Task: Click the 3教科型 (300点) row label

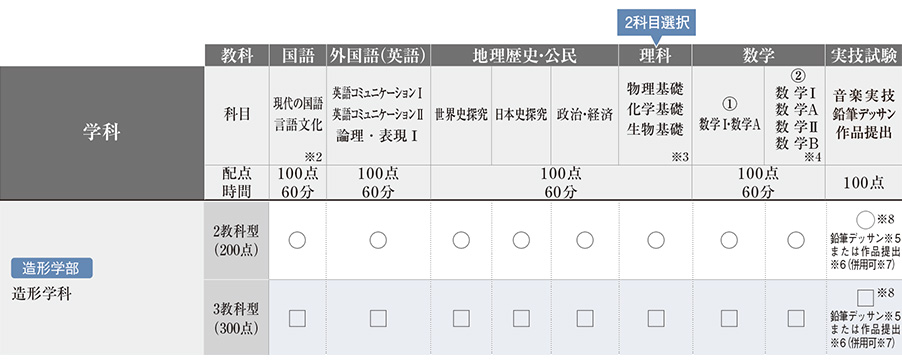Action: [236, 318]
